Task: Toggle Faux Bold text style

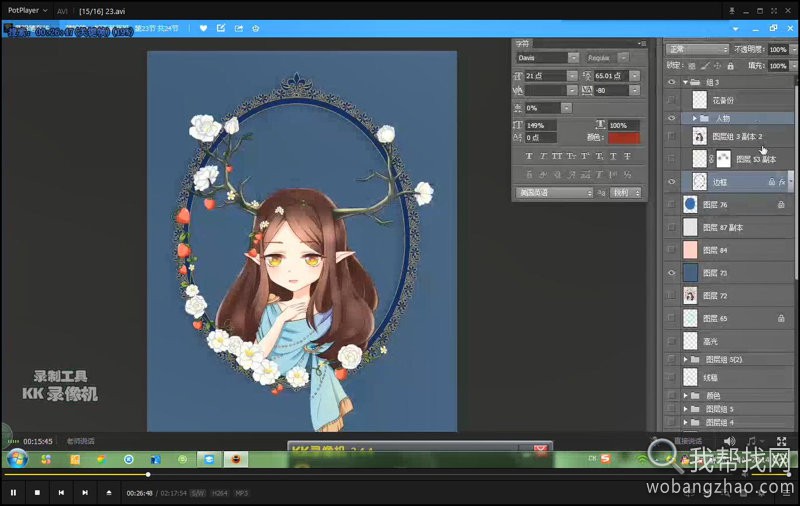Action: tap(529, 156)
